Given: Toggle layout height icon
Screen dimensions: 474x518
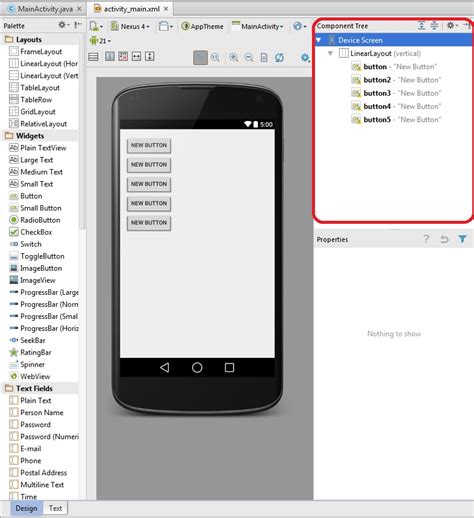Looking at the screenshot, I should point(150,56).
